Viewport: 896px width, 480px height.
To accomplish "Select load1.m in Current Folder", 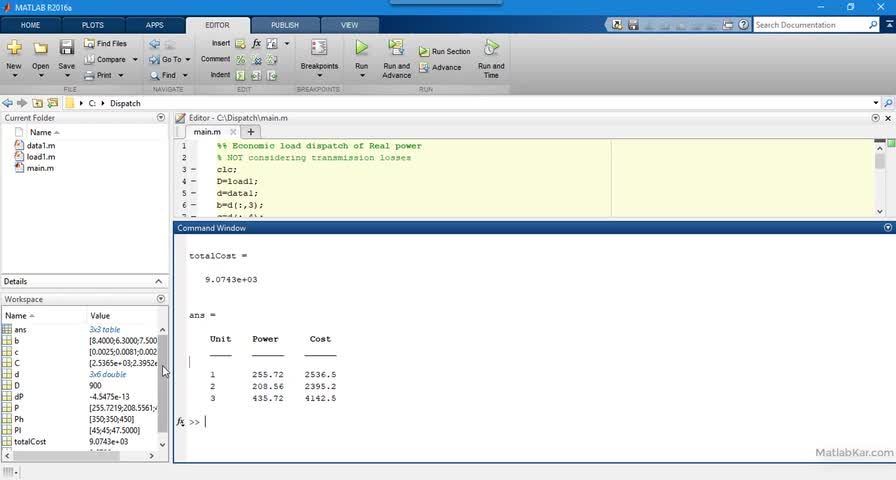I will [x=41, y=157].
